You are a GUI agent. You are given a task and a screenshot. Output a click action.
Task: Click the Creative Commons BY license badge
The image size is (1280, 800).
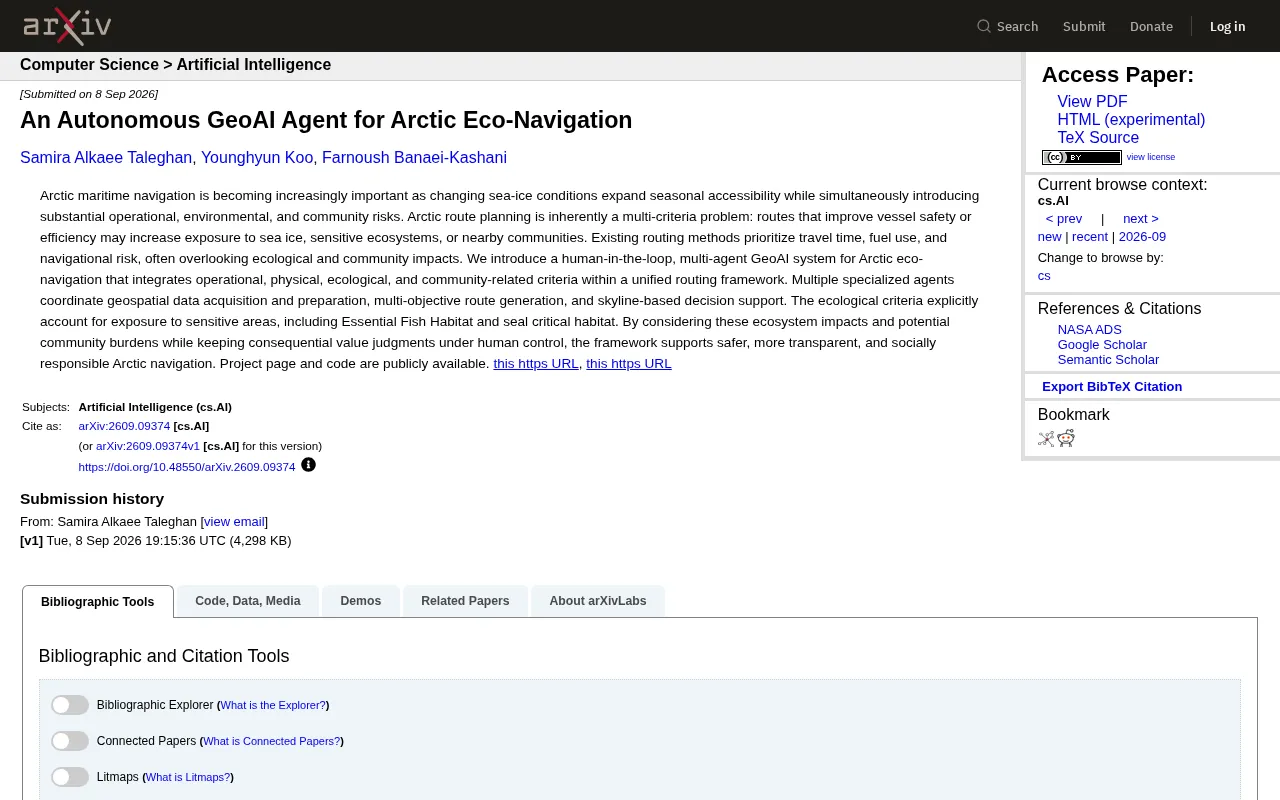pyautogui.click(x=1081, y=157)
